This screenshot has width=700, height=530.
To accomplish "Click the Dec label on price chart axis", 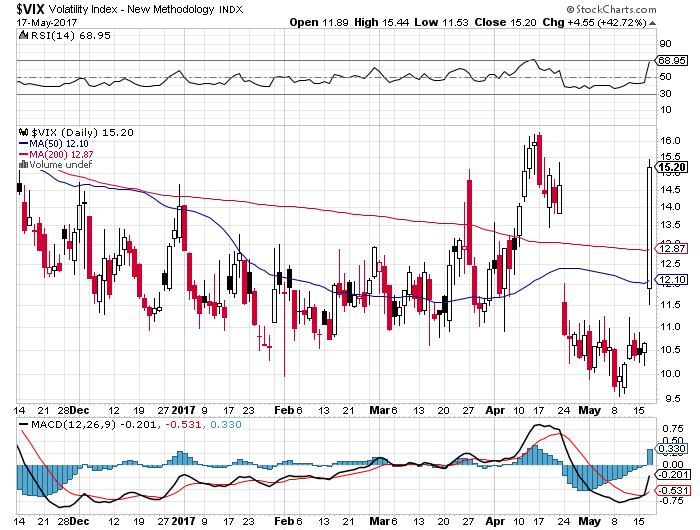I will pyautogui.click(x=80, y=410).
